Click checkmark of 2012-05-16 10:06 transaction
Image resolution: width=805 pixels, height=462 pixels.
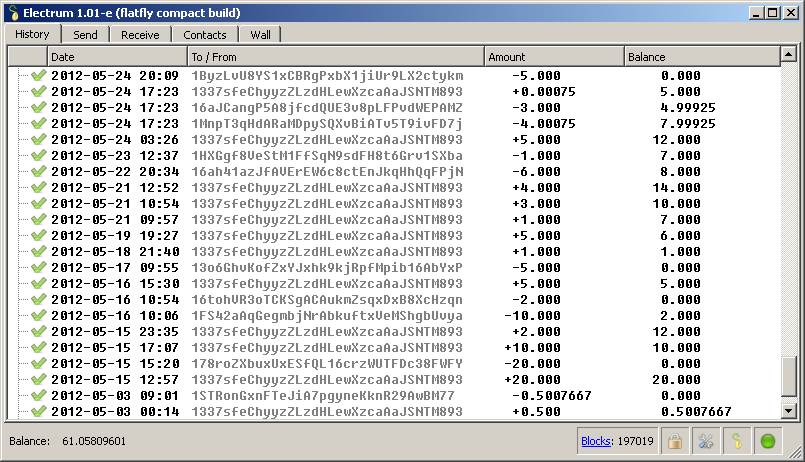(x=39, y=316)
